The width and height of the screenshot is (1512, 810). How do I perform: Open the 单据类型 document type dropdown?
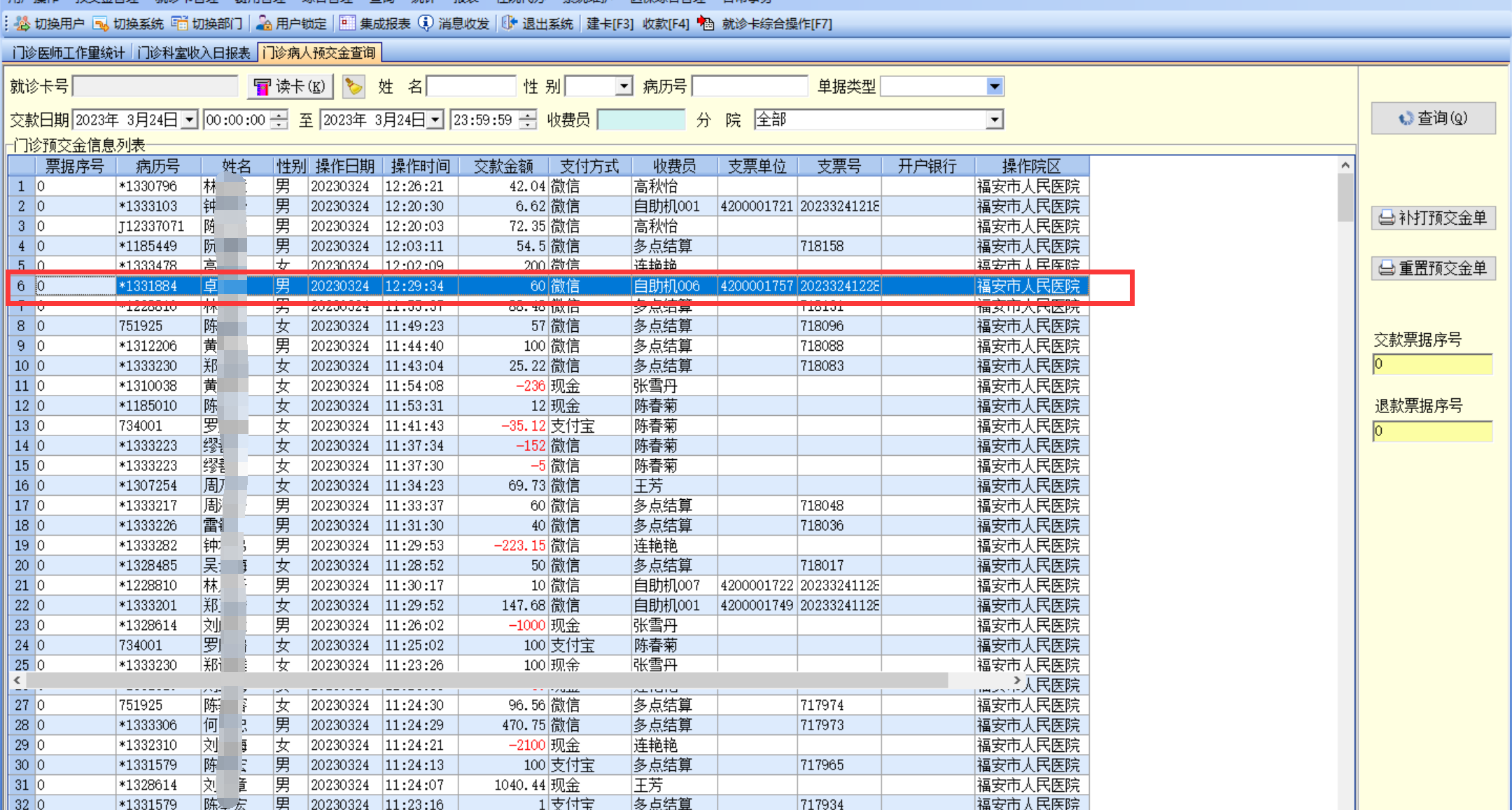coord(994,87)
